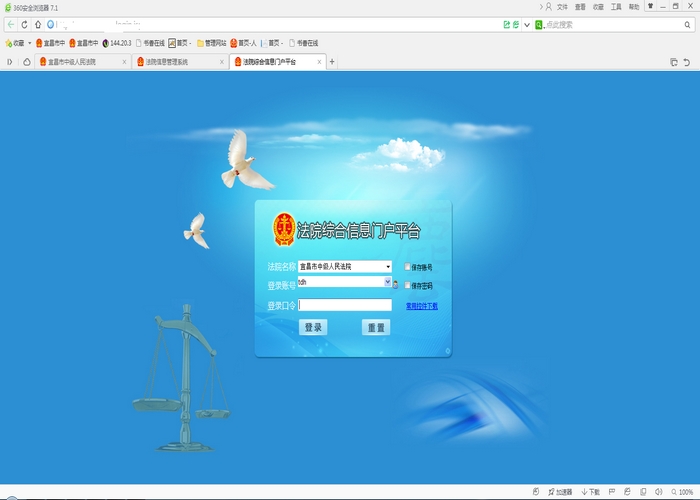Screen dimensions: 700x500
Task: Expand the 登录账号 account dropdown arrow
Action: click(x=387, y=283)
